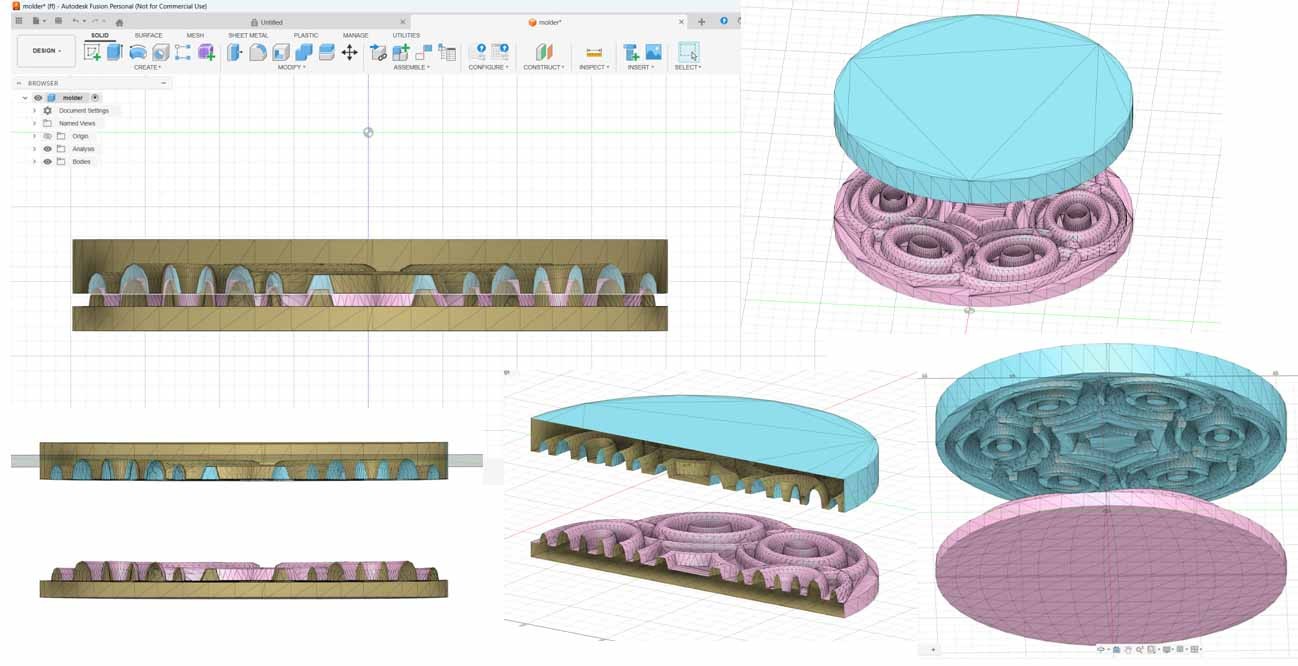Screen dimensions: 1298x666
Task: Expand the Bodies folder
Action: click(x=34, y=162)
